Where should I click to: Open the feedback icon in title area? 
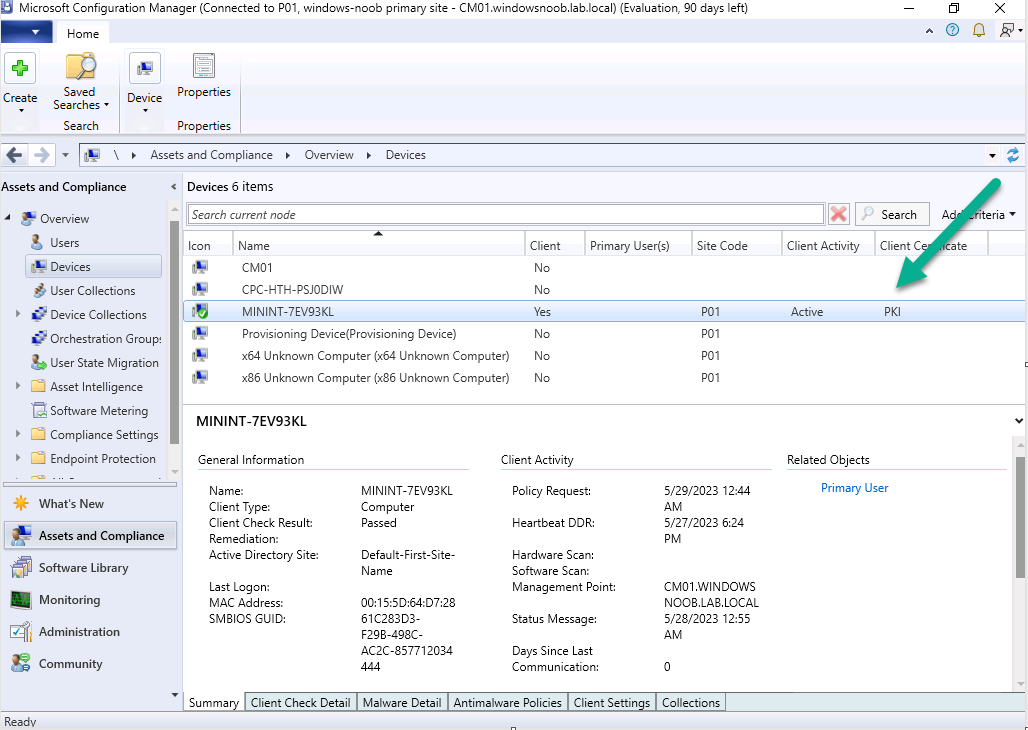point(1006,30)
